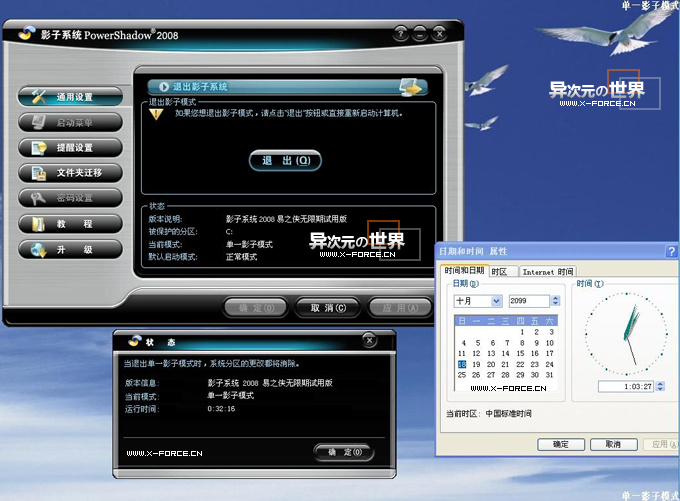
Task: Click the analog clock face
Action: click(626, 333)
